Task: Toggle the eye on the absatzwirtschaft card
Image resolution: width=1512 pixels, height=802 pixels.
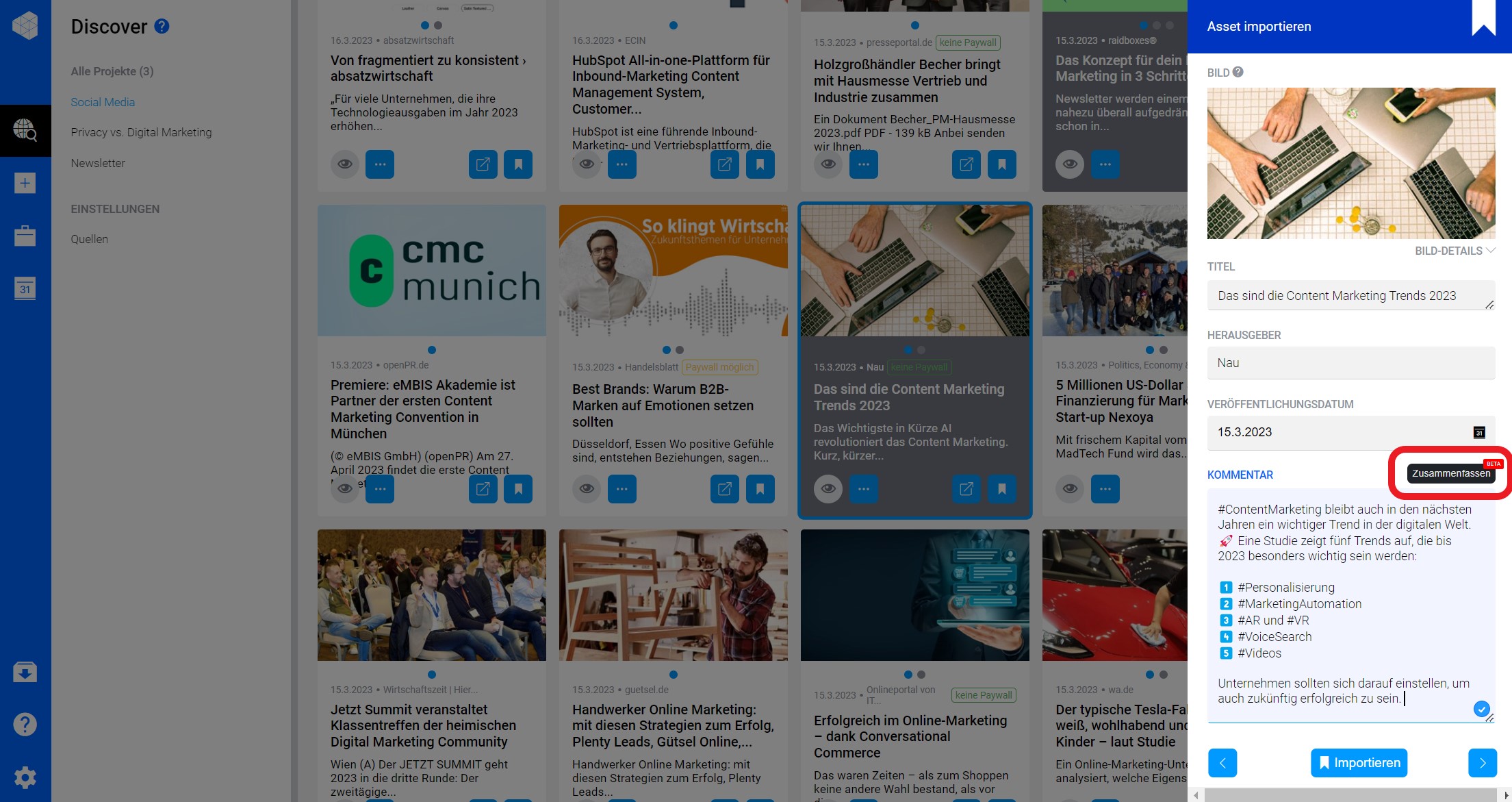Action: click(x=345, y=164)
